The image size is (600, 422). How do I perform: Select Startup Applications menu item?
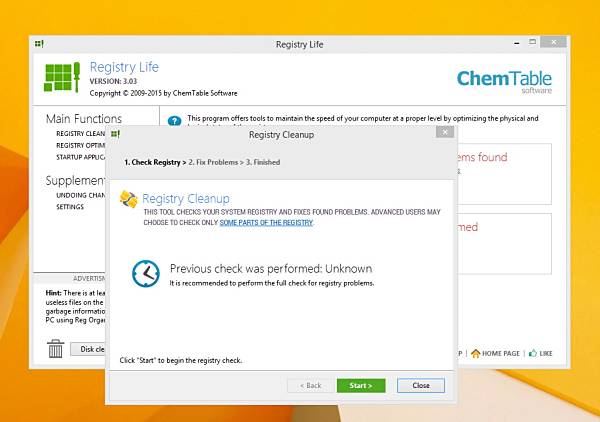(80, 157)
